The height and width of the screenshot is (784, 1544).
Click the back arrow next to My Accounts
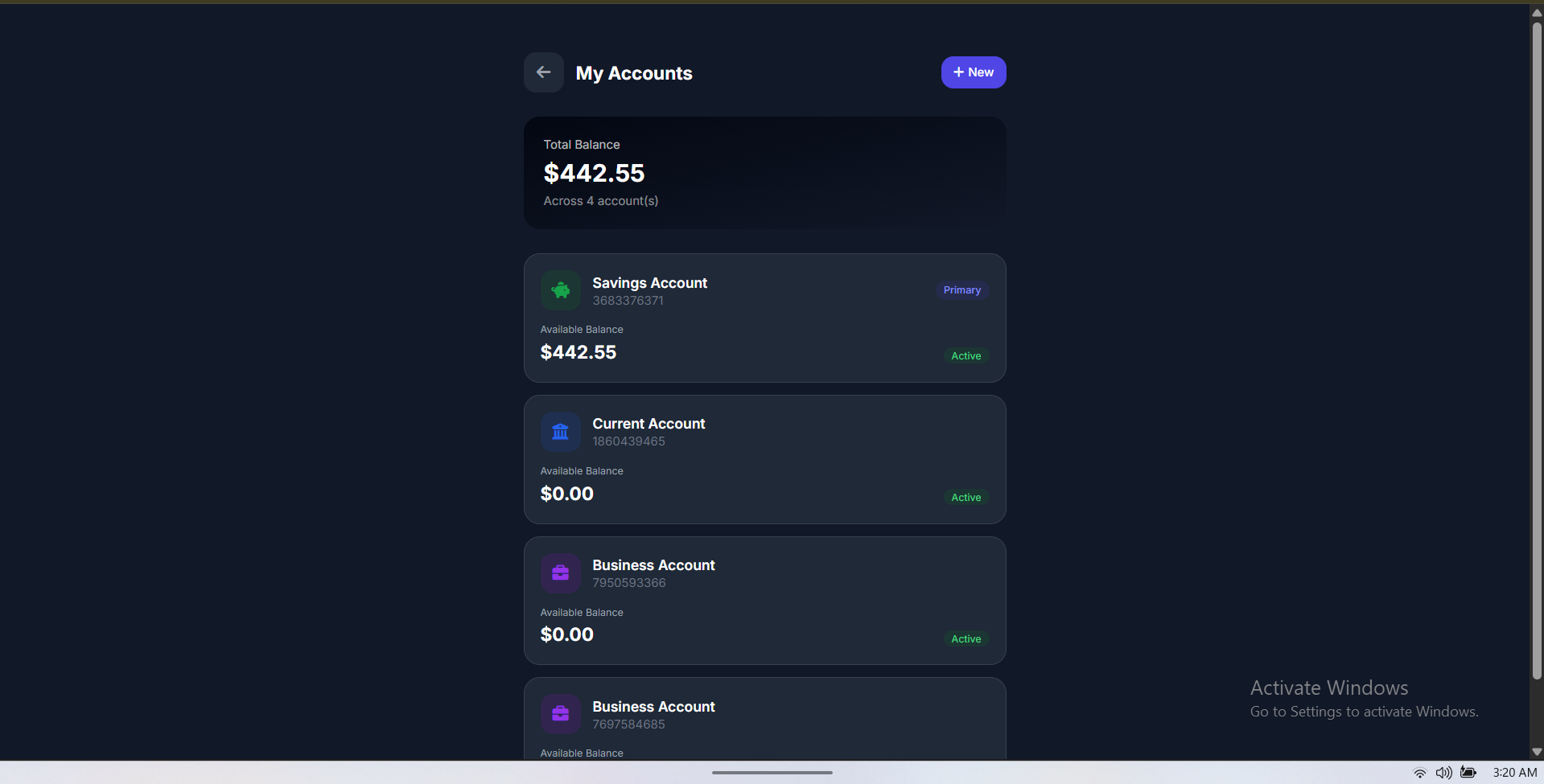pyautogui.click(x=543, y=72)
